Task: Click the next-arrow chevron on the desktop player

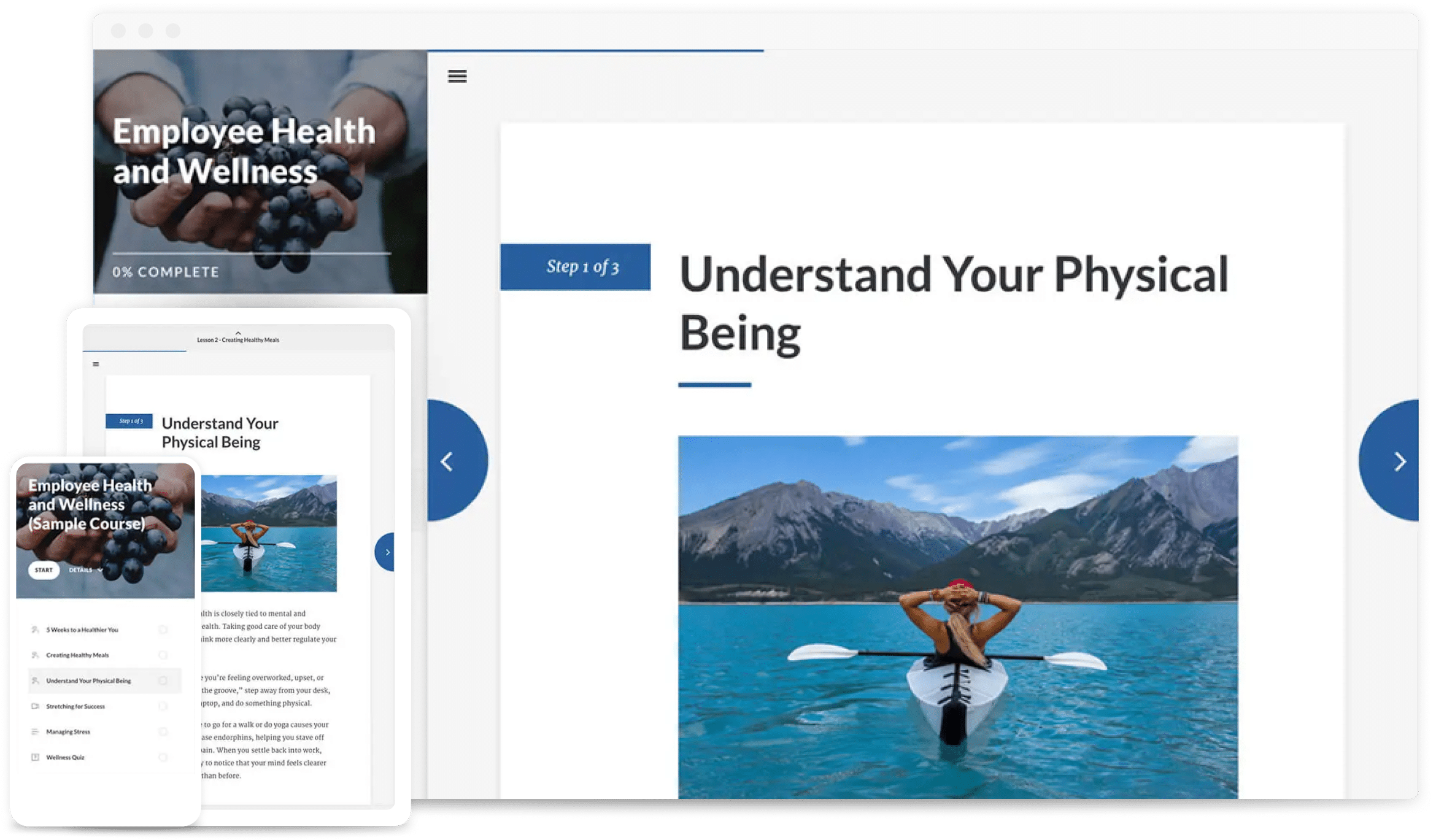Action: coord(1400,461)
